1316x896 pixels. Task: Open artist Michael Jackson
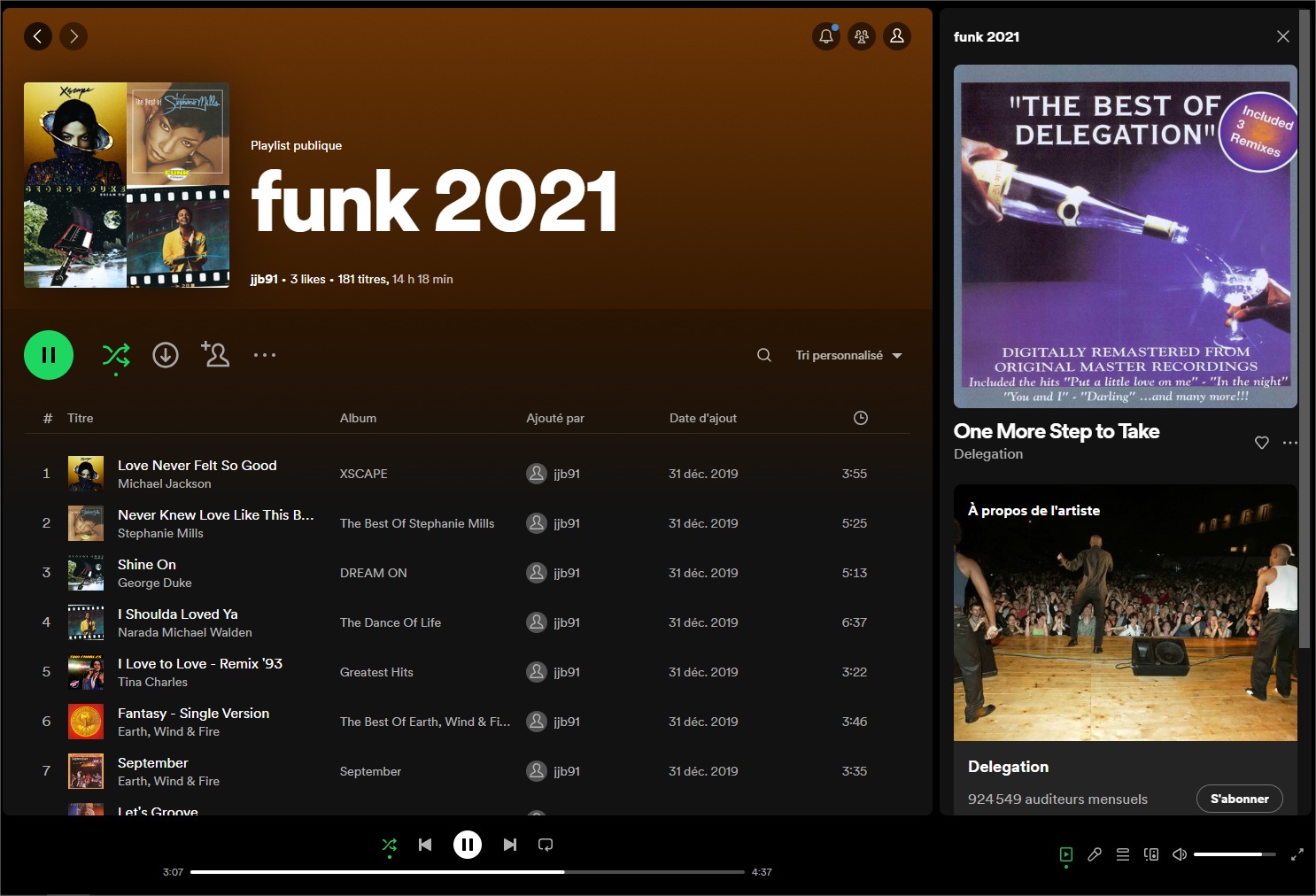pyautogui.click(x=165, y=483)
